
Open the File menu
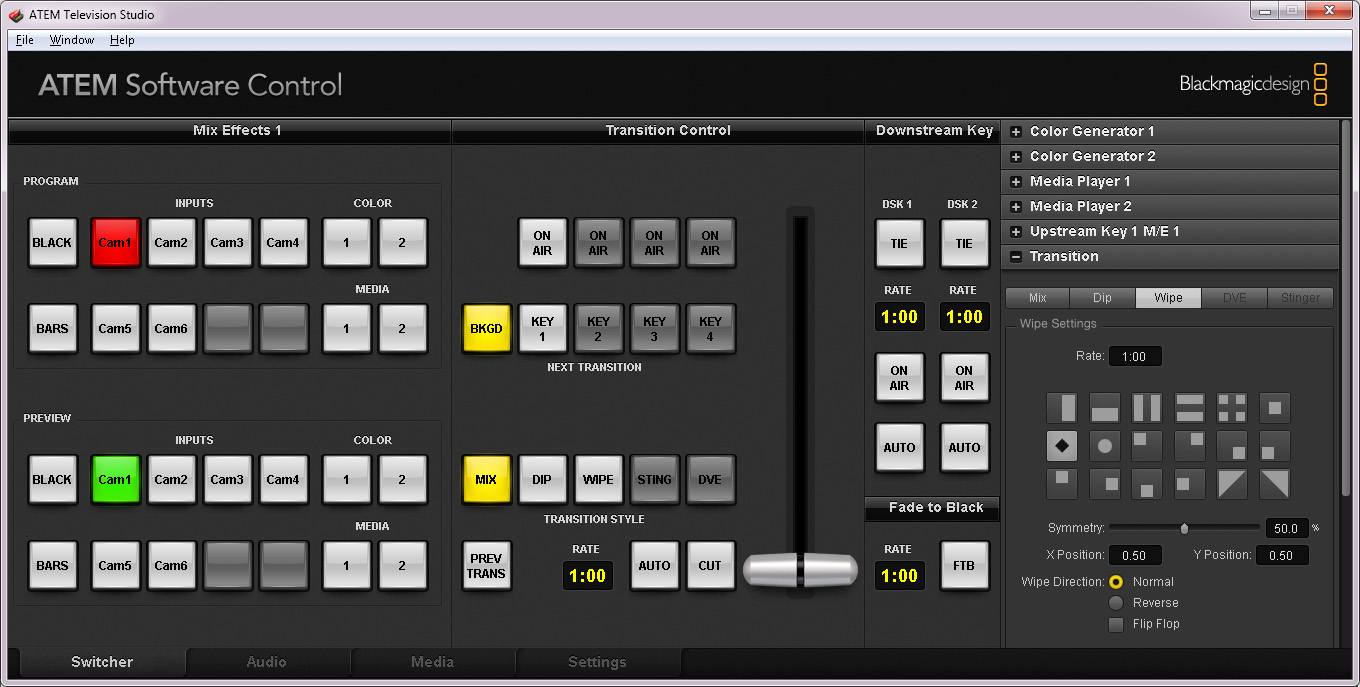pyautogui.click(x=25, y=40)
